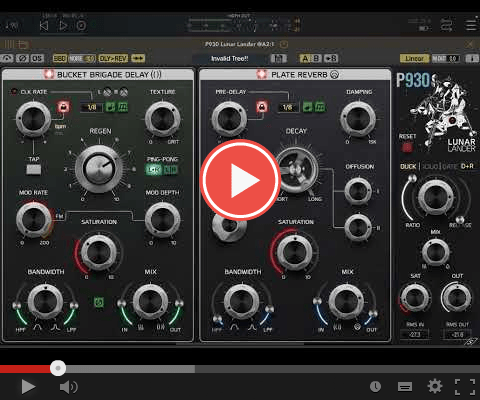The width and height of the screenshot is (480, 400).
Task: Click the save preset floppy icon
Action: (x=278, y=59)
